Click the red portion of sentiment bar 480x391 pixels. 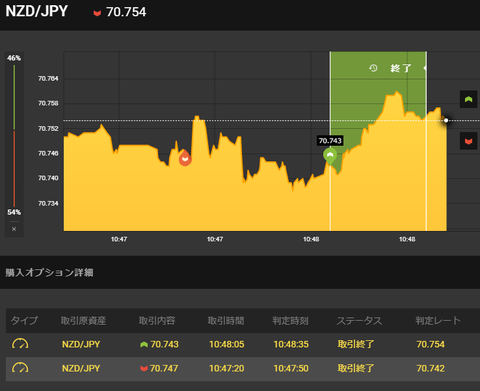click(x=14, y=169)
